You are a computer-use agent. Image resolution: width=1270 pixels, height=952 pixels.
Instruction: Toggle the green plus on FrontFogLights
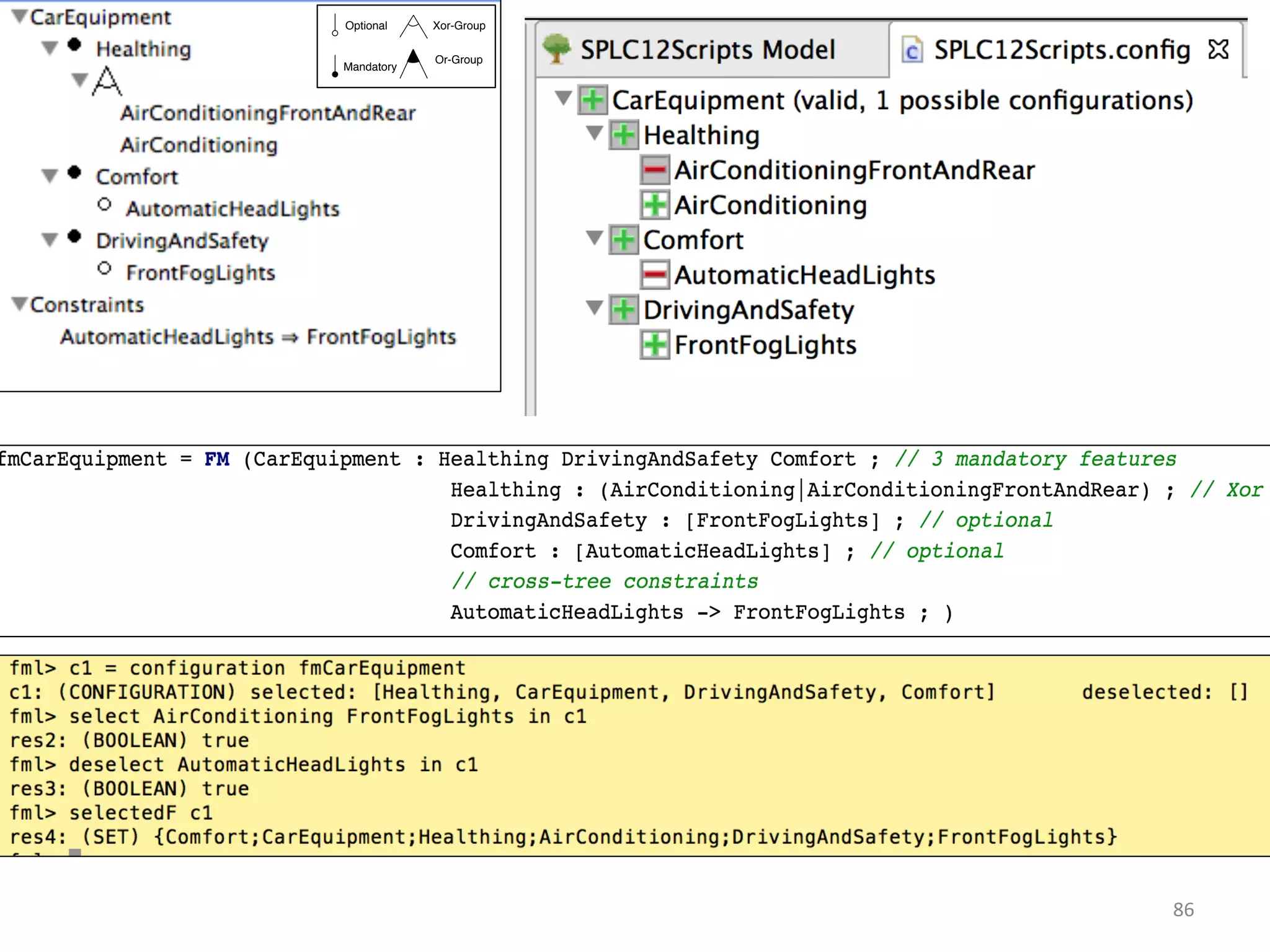tap(655, 345)
